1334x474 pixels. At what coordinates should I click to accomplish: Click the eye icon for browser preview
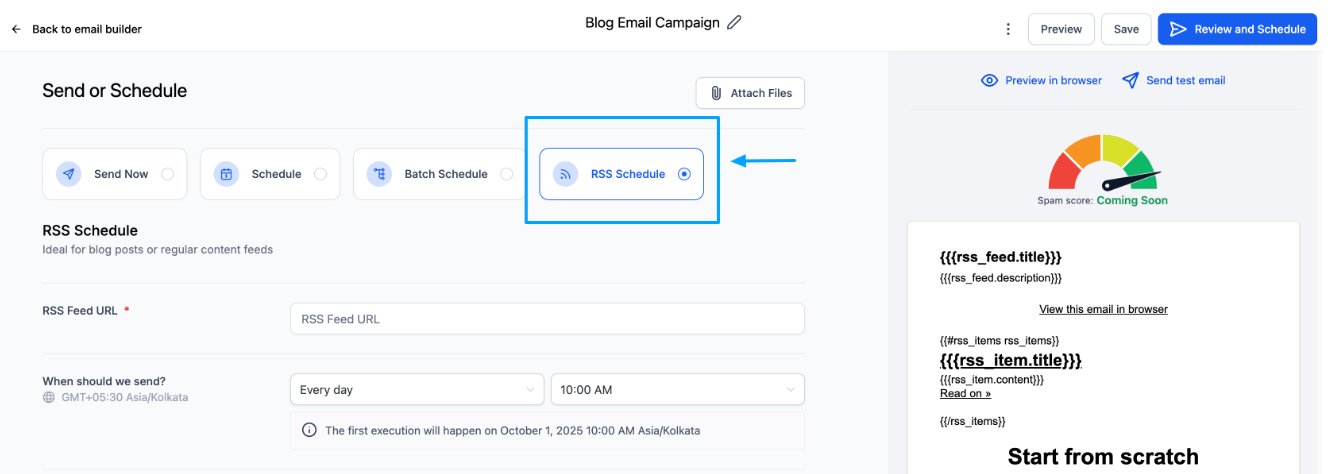[x=989, y=80]
